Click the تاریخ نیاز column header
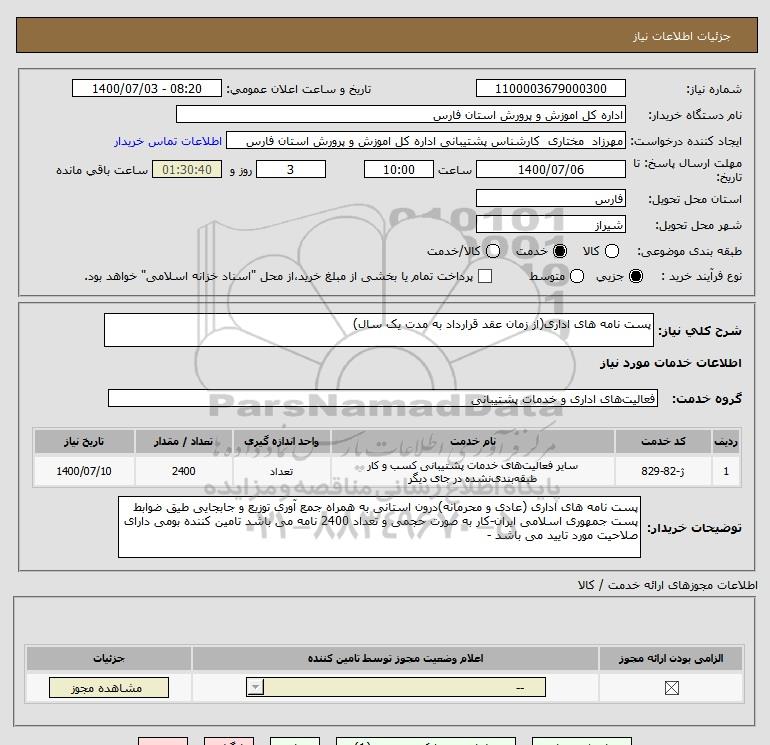770x745 pixels. click(84, 441)
